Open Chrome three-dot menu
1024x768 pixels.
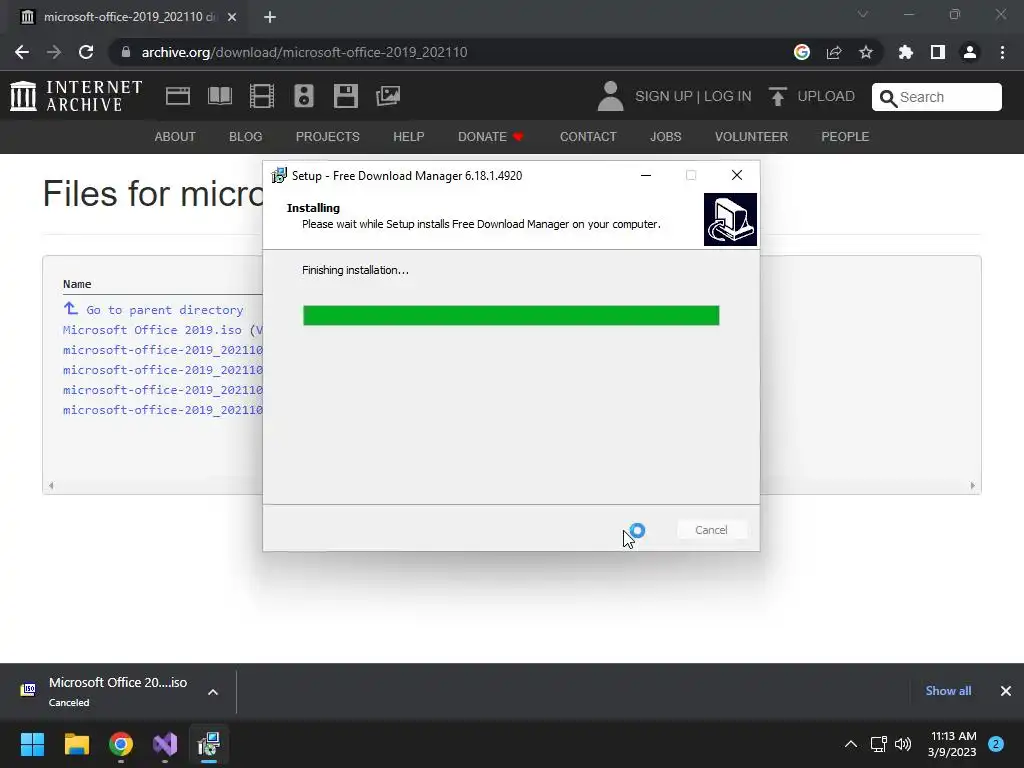pyautogui.click(x=1002, y=52)
